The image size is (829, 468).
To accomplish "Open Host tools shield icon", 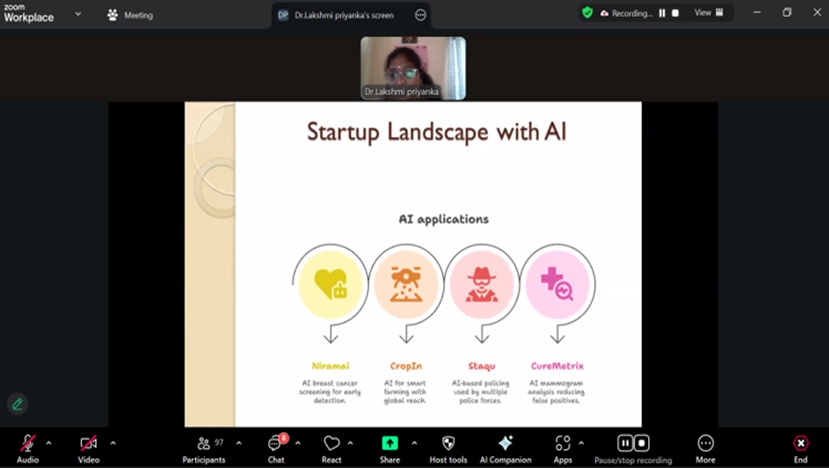I will [x=448, y=443].
